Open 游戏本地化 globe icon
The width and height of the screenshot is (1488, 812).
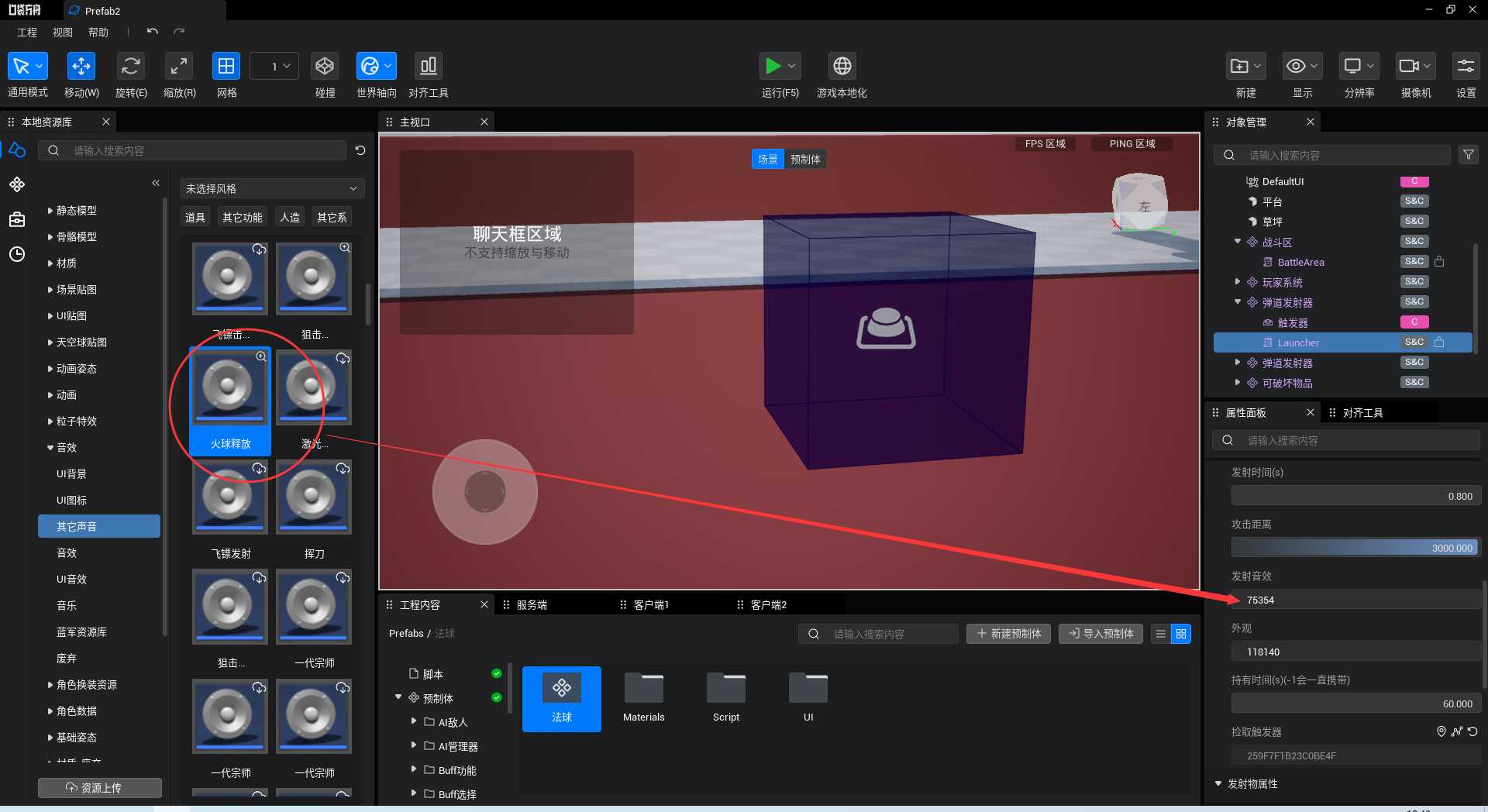pos(842,67)
